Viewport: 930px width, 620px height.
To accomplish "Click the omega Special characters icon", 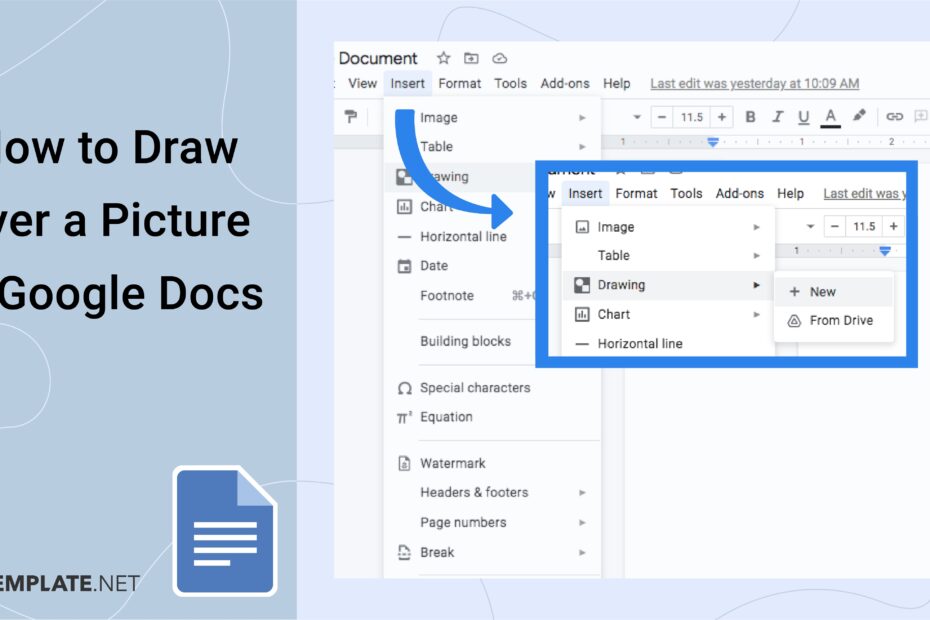I will pyautogui.click(x=405, y=388).
